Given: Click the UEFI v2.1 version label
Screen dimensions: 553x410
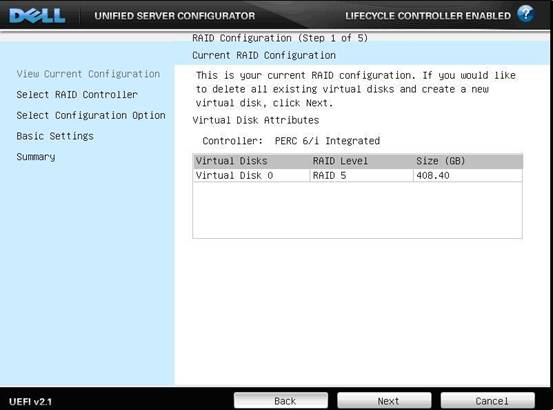Looking at the screenshot, I should (x=30, y=402).
